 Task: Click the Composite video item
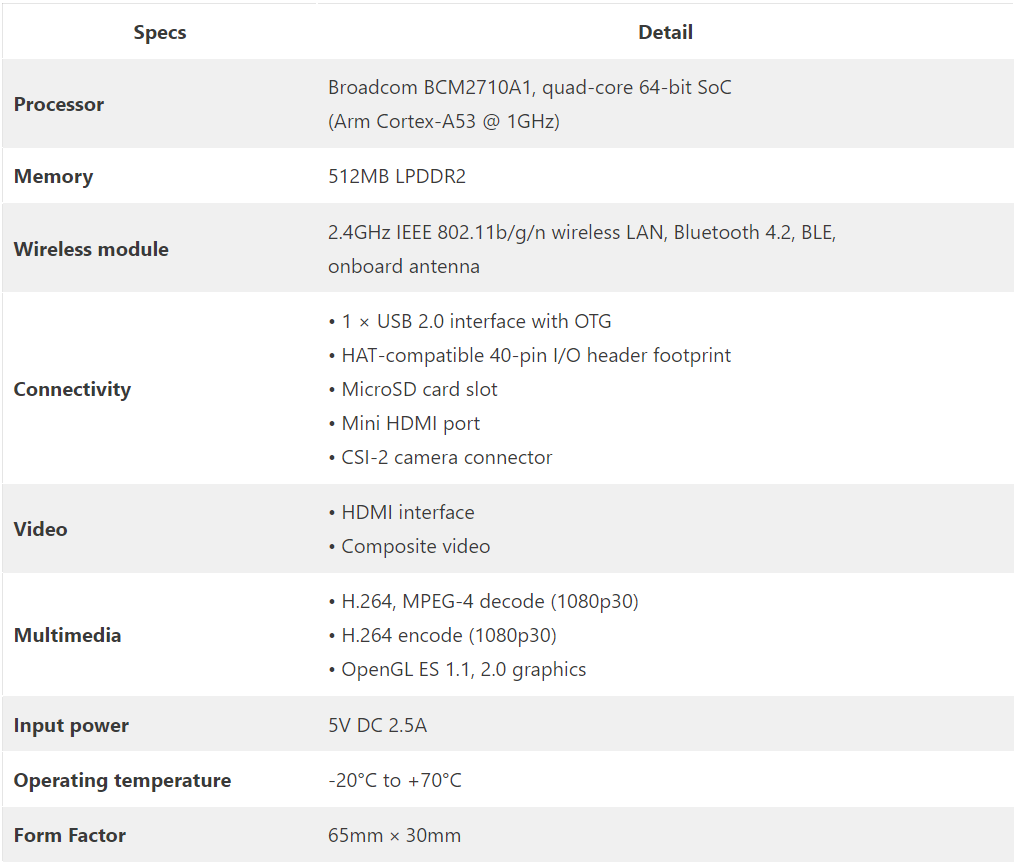(415, 546)
